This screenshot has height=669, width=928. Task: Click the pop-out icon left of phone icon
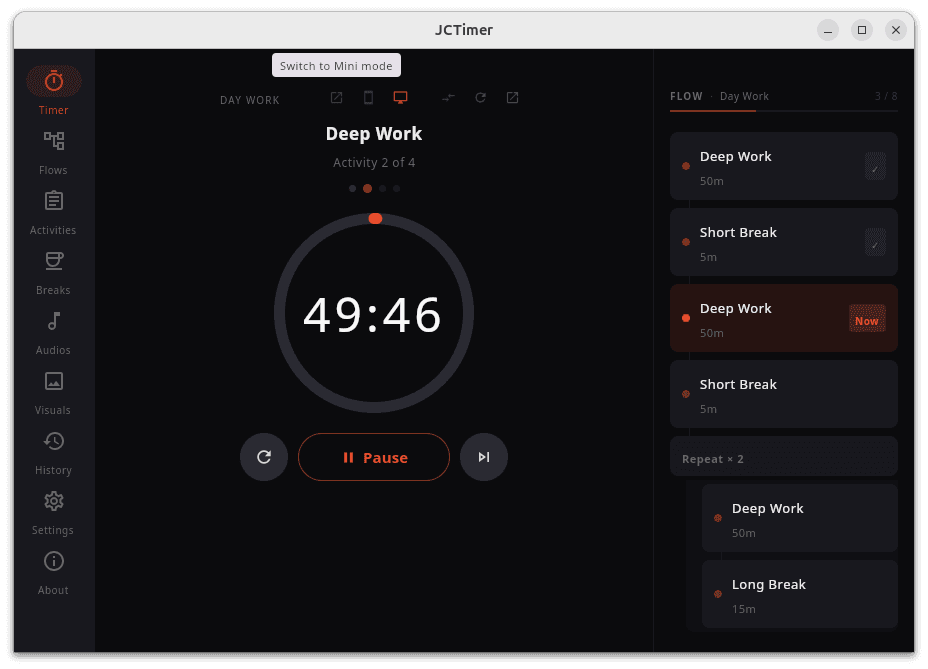click(x=336, y=98)
